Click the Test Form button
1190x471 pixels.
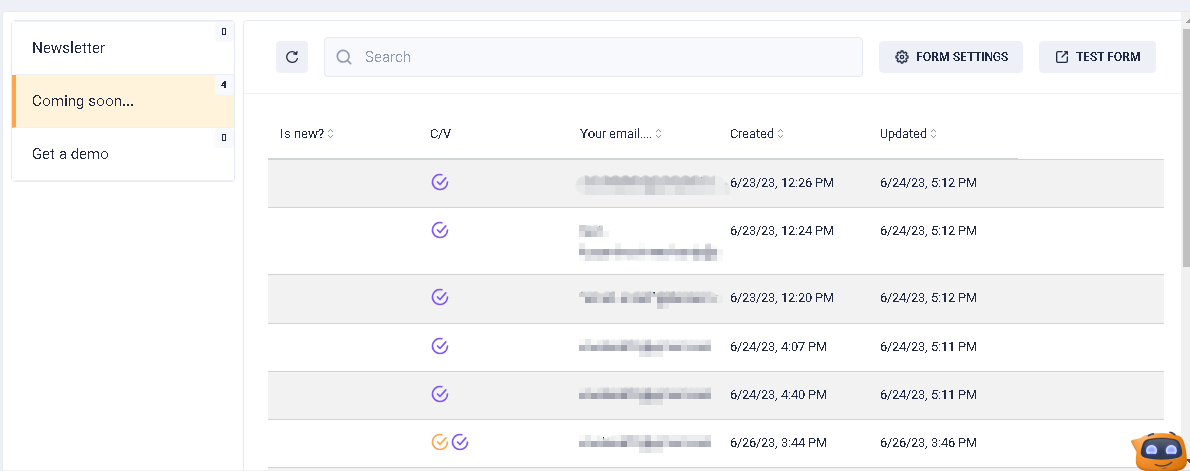[1097, 57]
